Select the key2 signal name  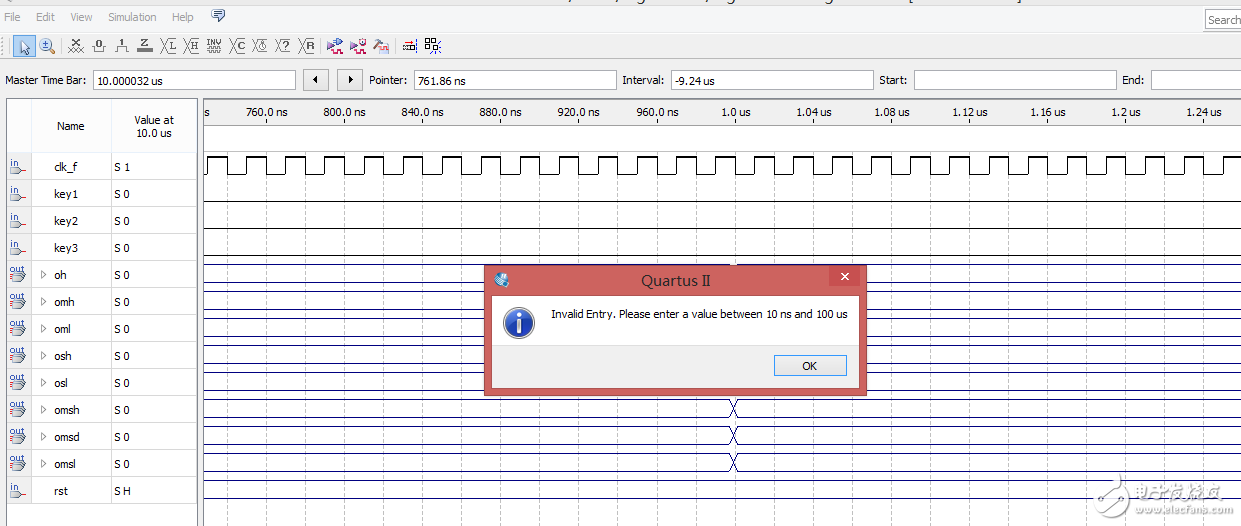click(x=66, y=221)
